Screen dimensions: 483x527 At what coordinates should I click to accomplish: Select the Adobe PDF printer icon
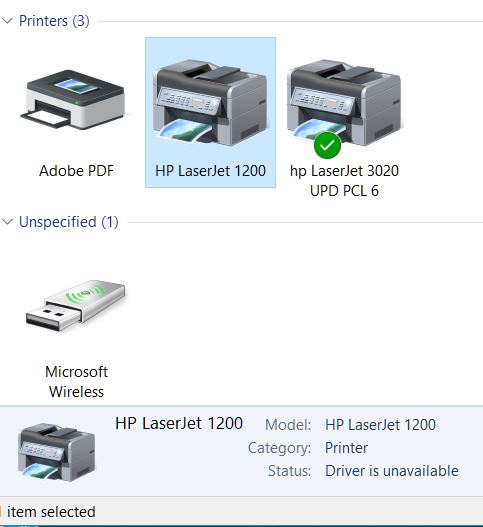73,99
